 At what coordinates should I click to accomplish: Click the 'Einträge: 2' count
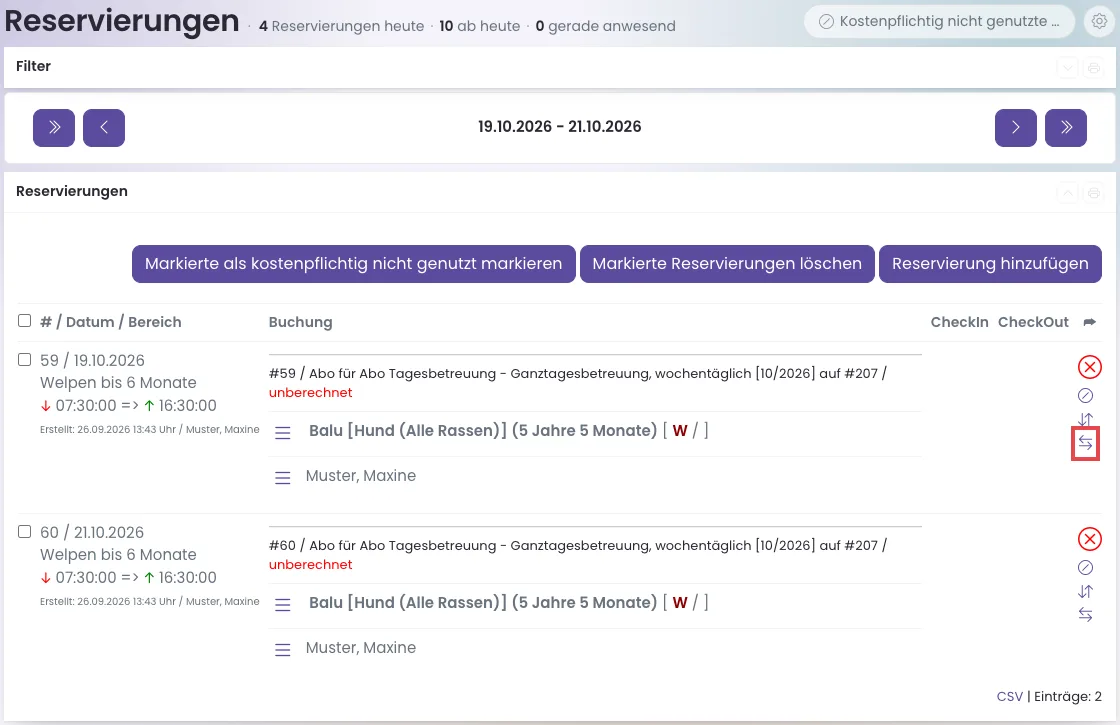coord(1068,696)
